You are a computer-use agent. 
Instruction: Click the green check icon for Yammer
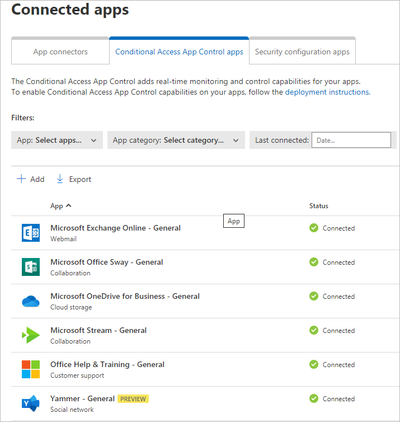pos(314,398)
